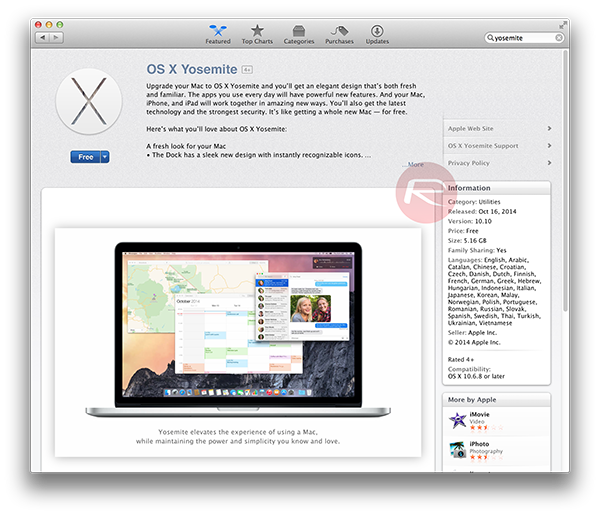Click 'Category: Utilities' text
This screenshot has width=600, height=515.
tap(474, 202)
